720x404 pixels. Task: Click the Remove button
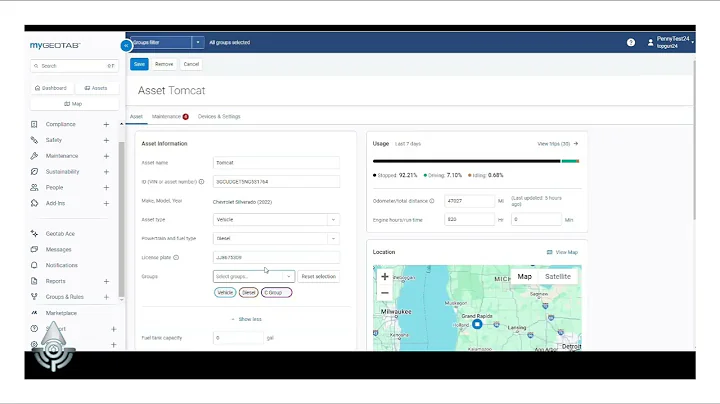(164, 64)
